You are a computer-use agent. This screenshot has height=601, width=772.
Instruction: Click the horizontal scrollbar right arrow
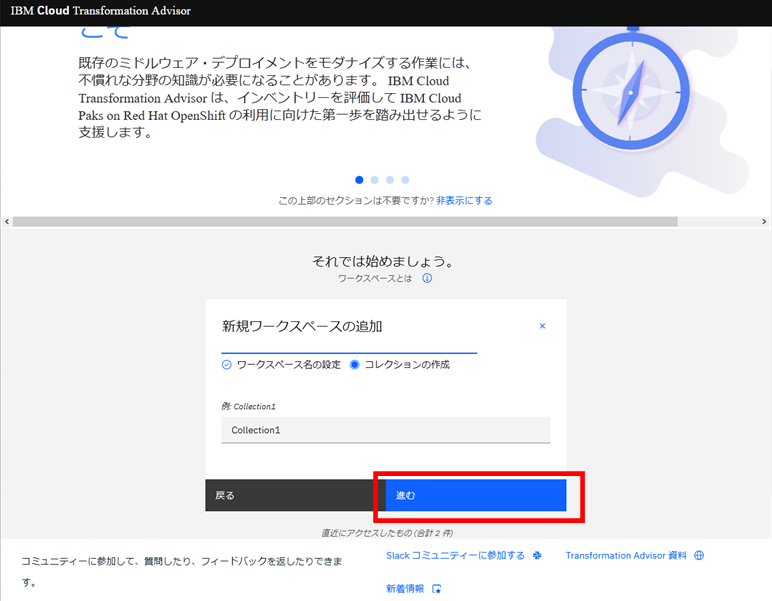point(764,221)
